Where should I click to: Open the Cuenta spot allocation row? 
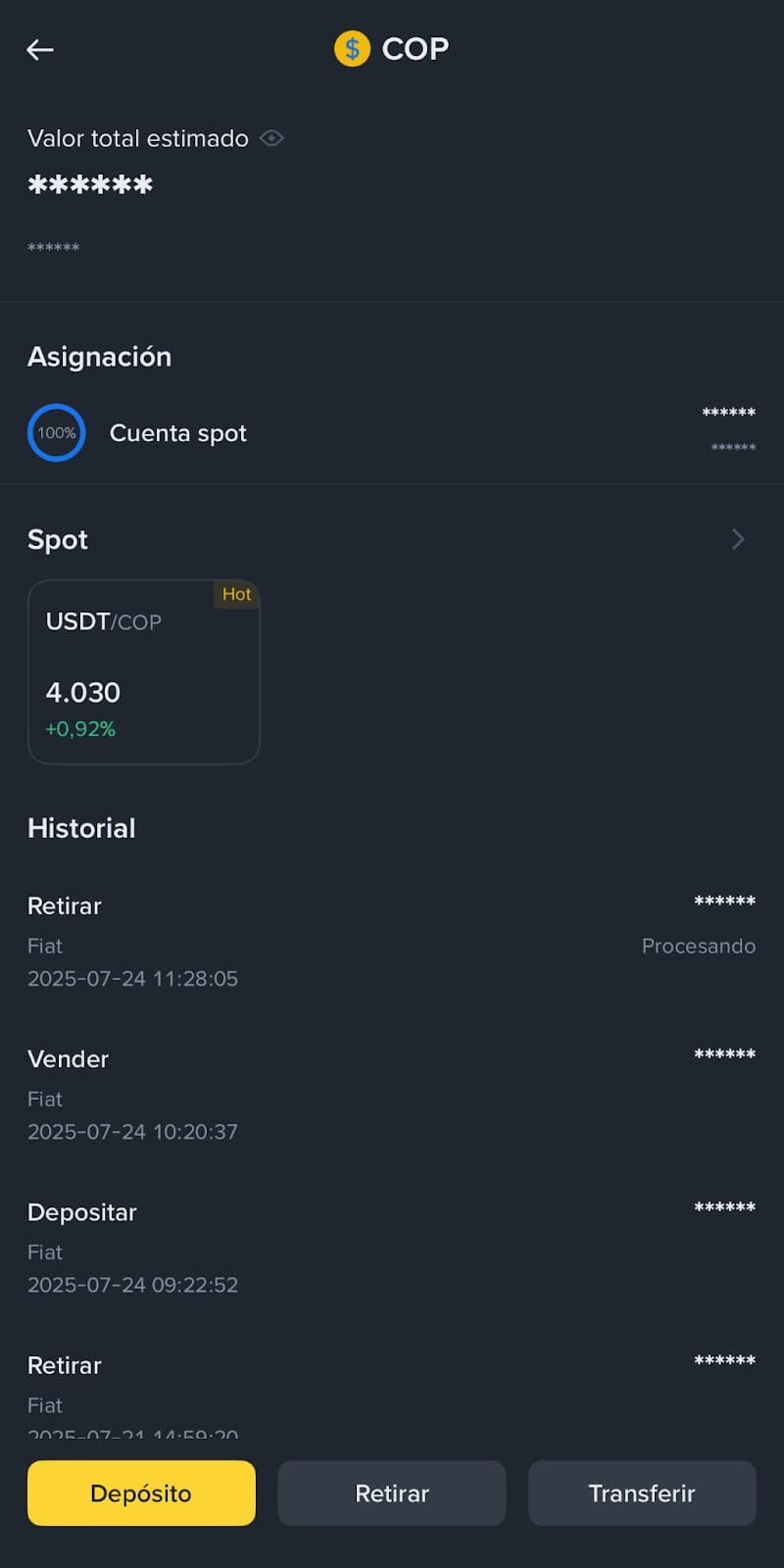click(392, 432)
